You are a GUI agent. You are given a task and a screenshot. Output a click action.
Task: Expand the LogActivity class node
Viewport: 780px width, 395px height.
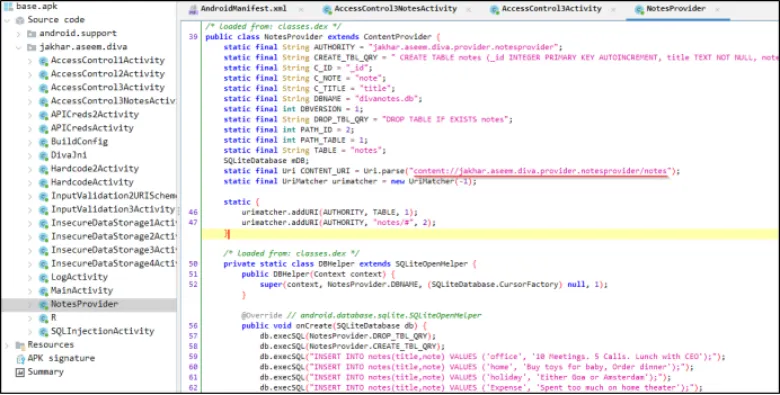click(x=30, y=278)
